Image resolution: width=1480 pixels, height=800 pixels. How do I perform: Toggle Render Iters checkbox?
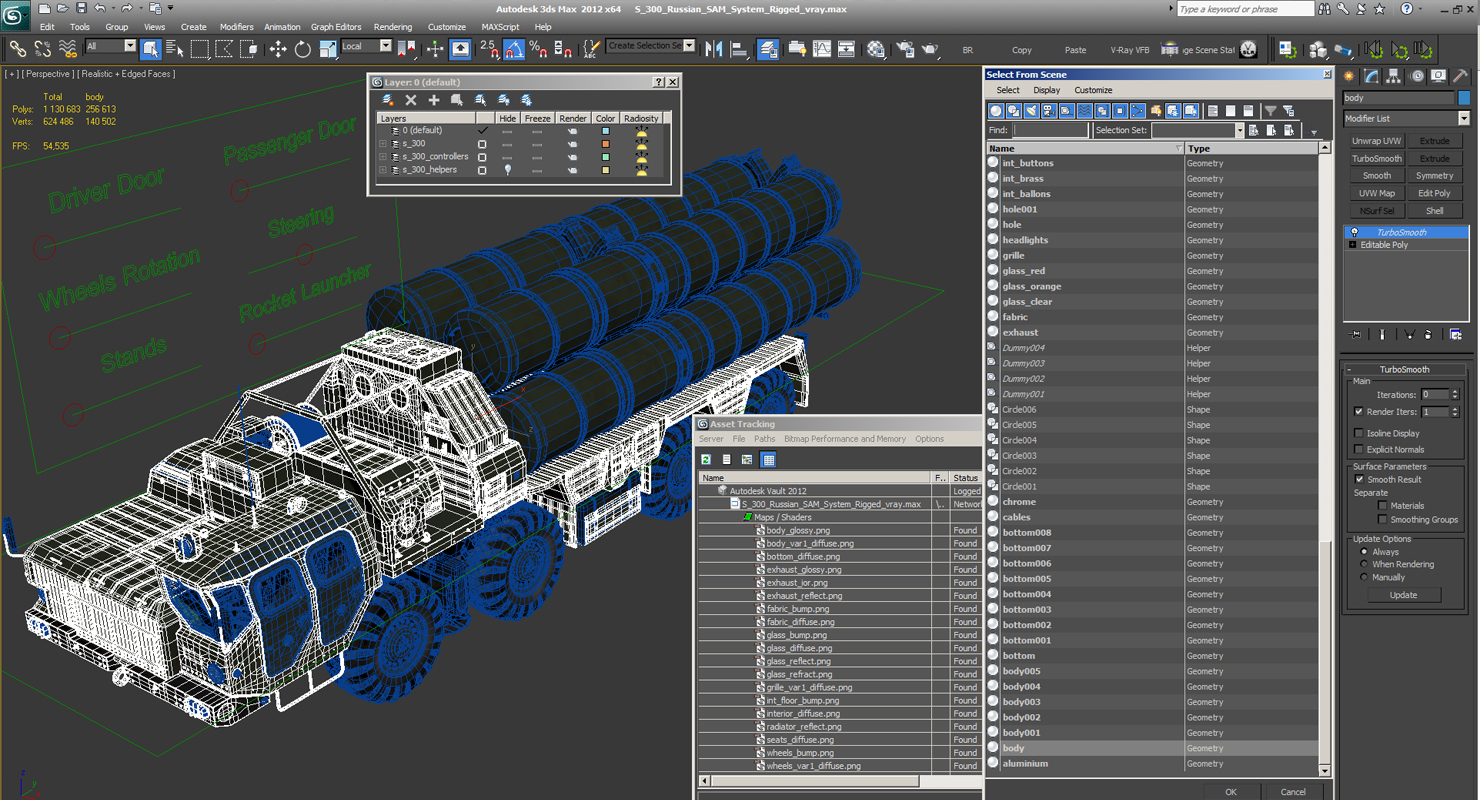pyautogui.click(x=1358, y=411)
